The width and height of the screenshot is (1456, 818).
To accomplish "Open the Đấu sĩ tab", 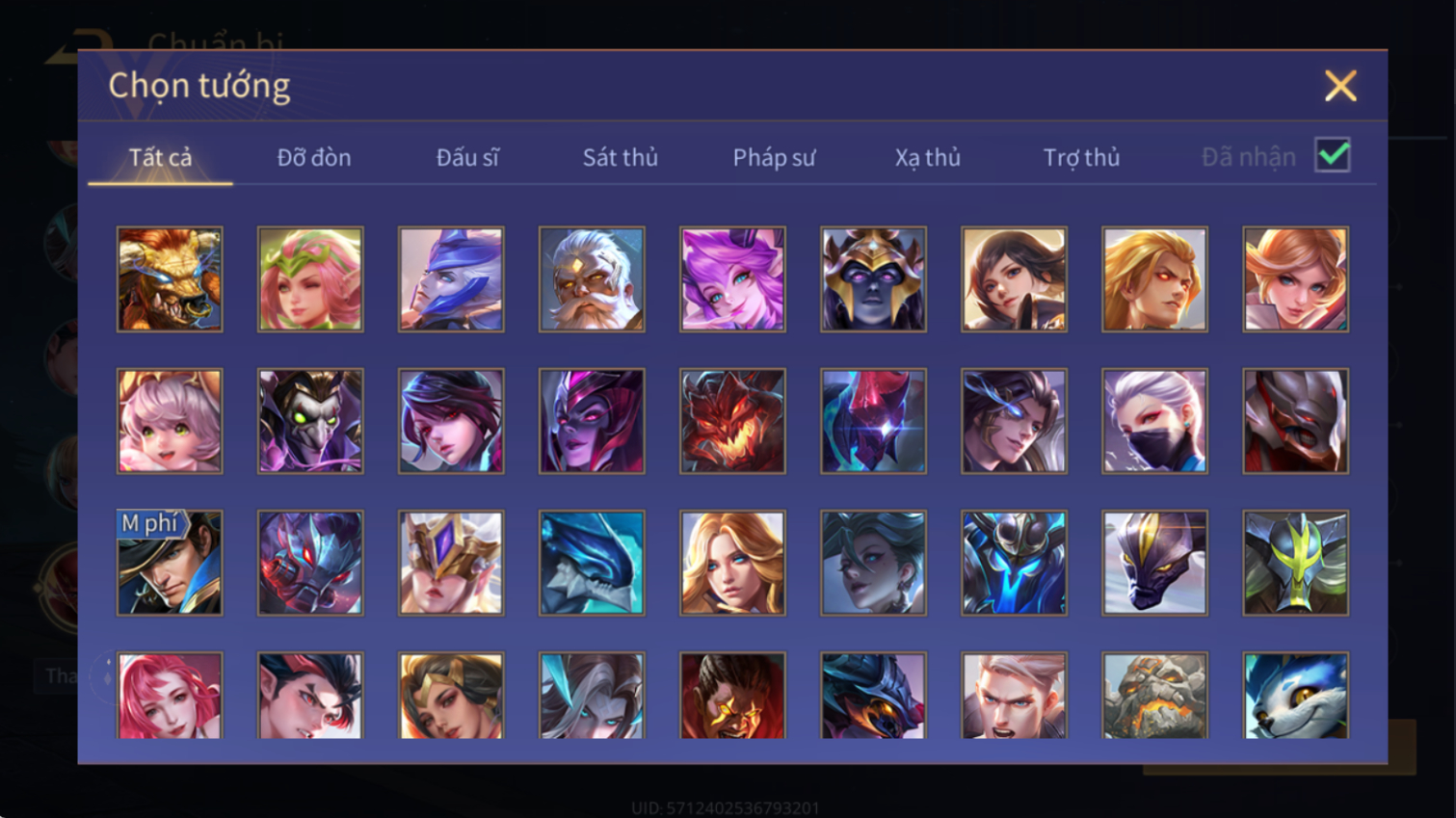I will (x=467, y=157).
